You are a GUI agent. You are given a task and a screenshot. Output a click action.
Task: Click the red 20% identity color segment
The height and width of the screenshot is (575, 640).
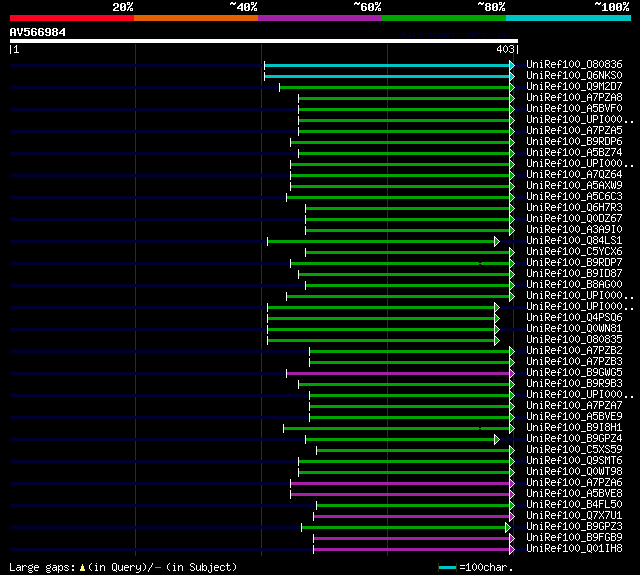coord(72,18)
